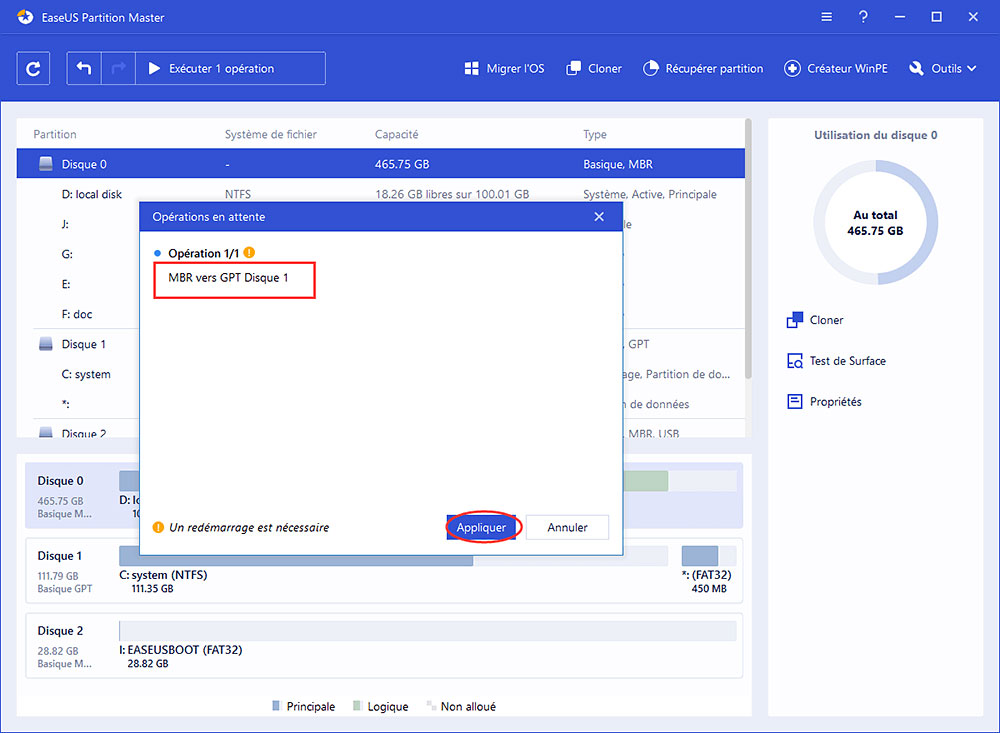Click Système de fichier column header

coord(270,134)
